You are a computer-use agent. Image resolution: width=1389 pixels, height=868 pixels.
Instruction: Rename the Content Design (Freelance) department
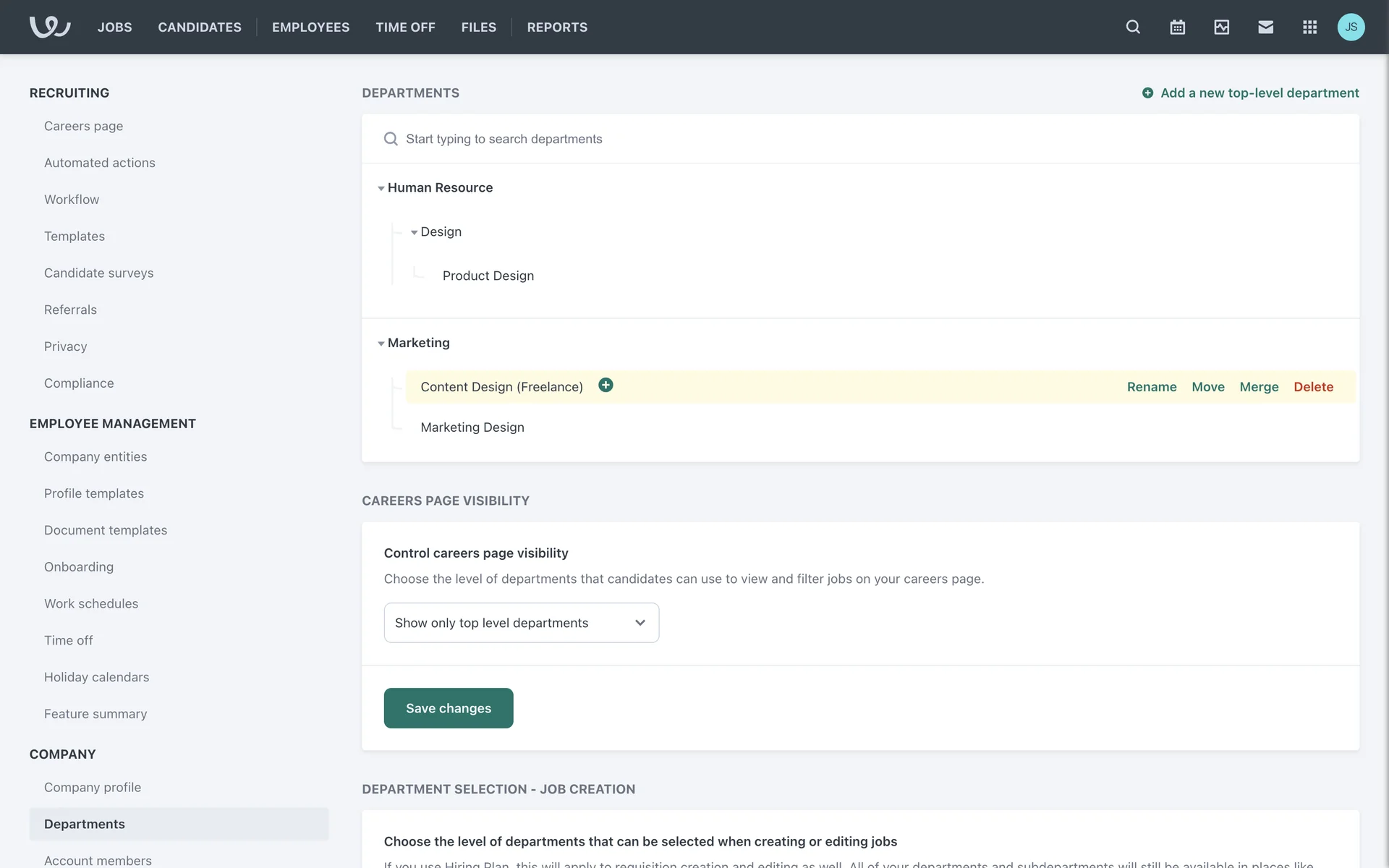coord(1151,387)
